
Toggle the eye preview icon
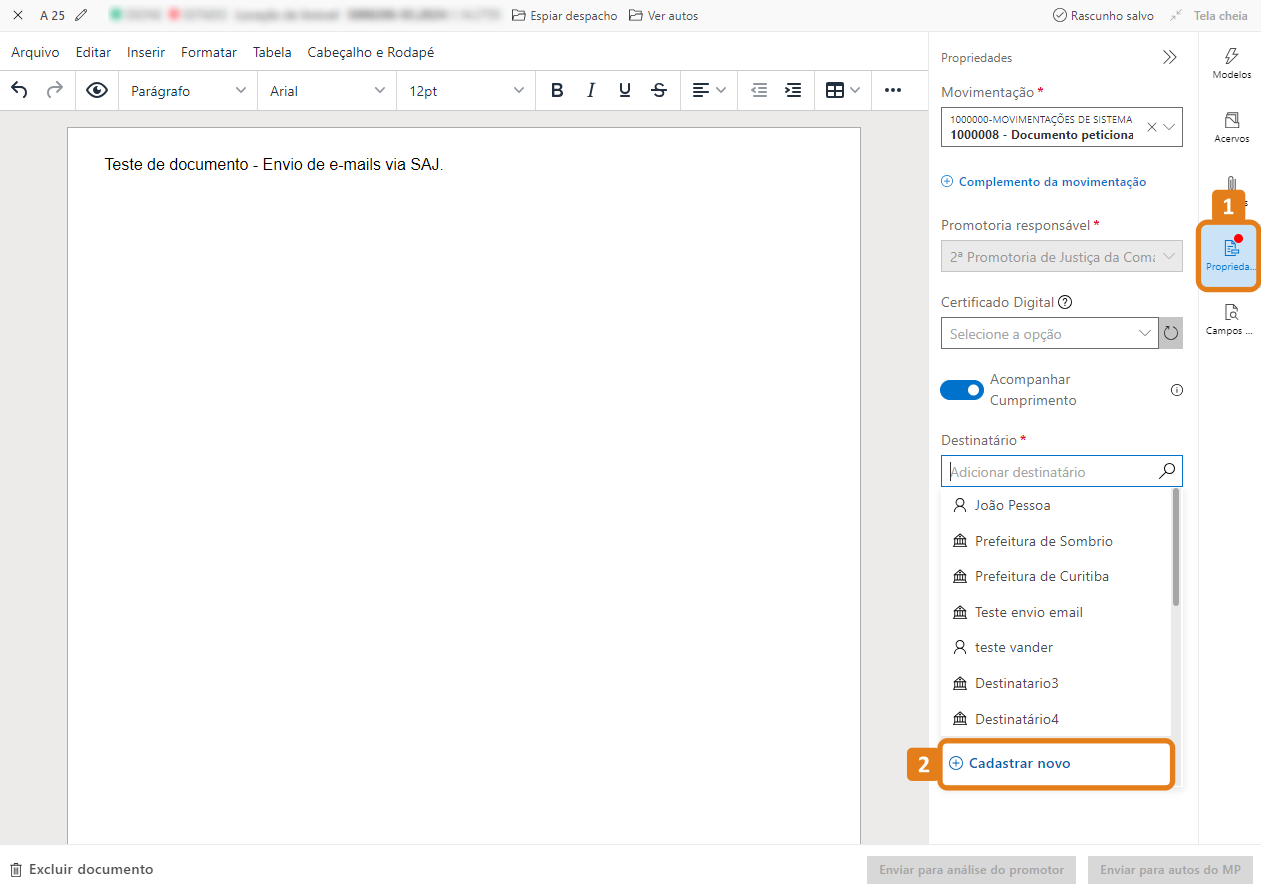(97, 91)
